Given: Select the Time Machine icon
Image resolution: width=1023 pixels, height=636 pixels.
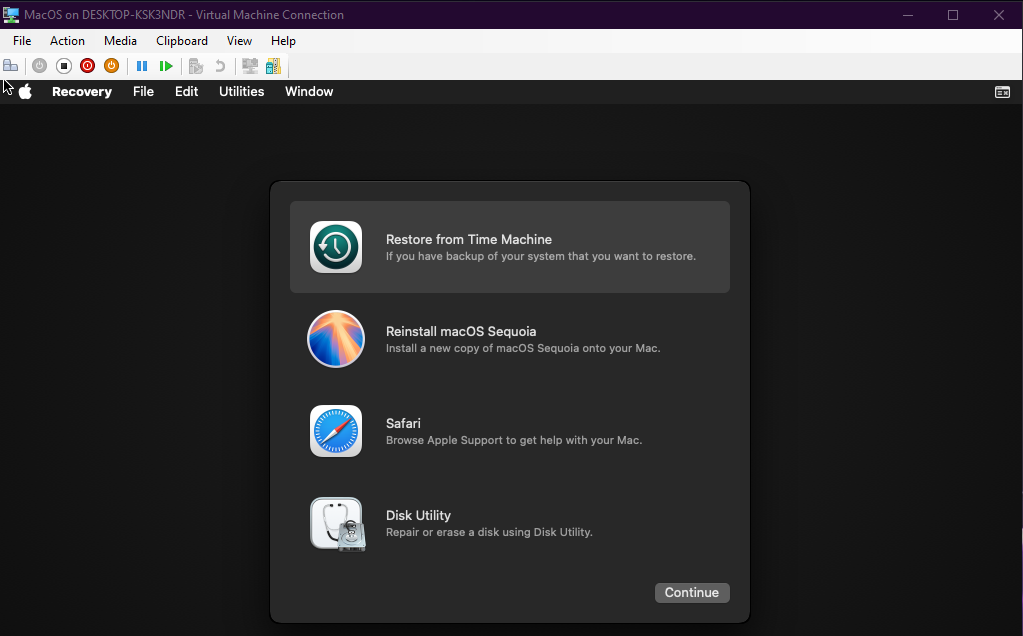Looking at the screenshot, I should tap(336, 247).
